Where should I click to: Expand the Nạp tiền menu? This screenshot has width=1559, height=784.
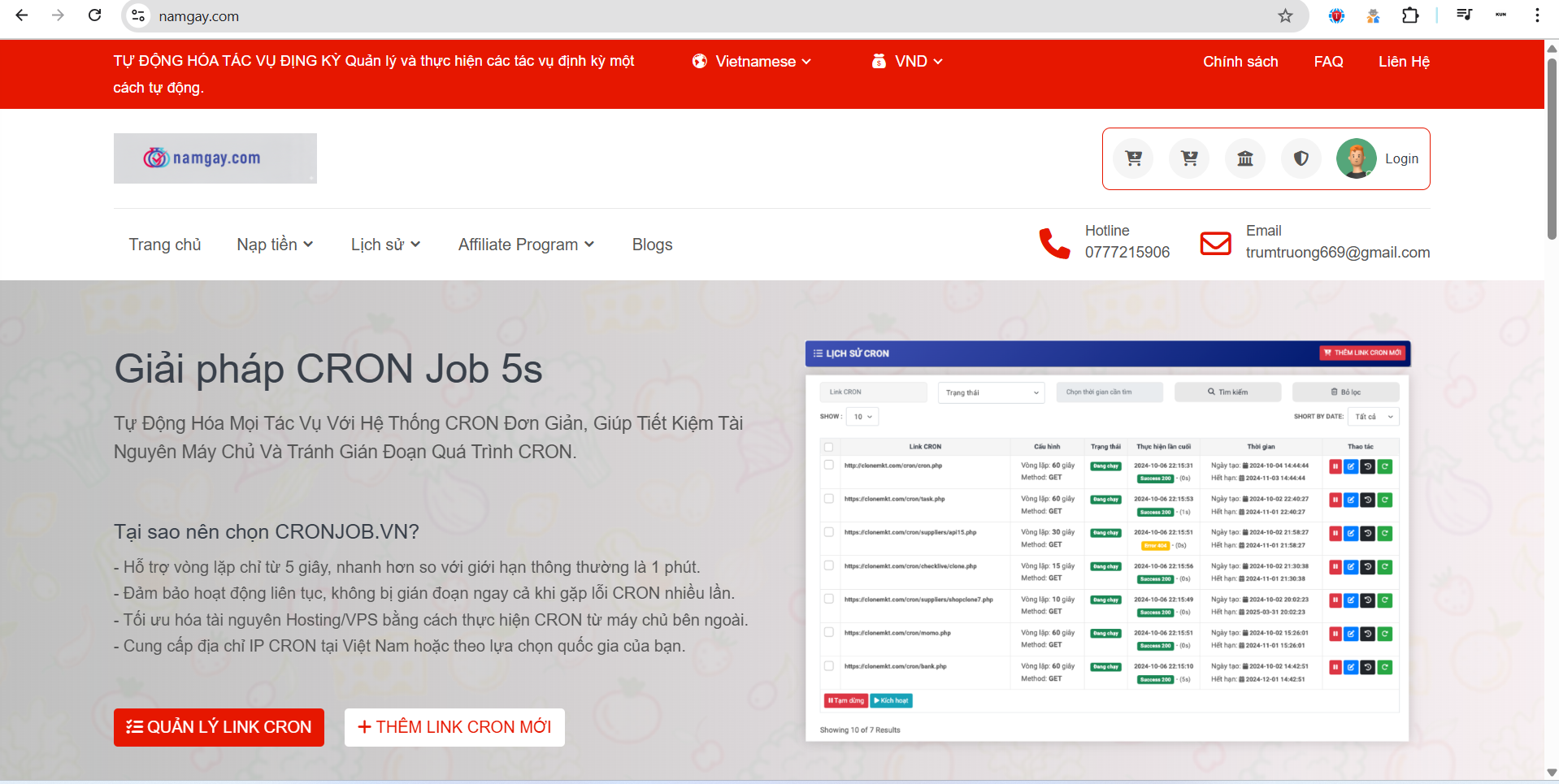(275, 245)
